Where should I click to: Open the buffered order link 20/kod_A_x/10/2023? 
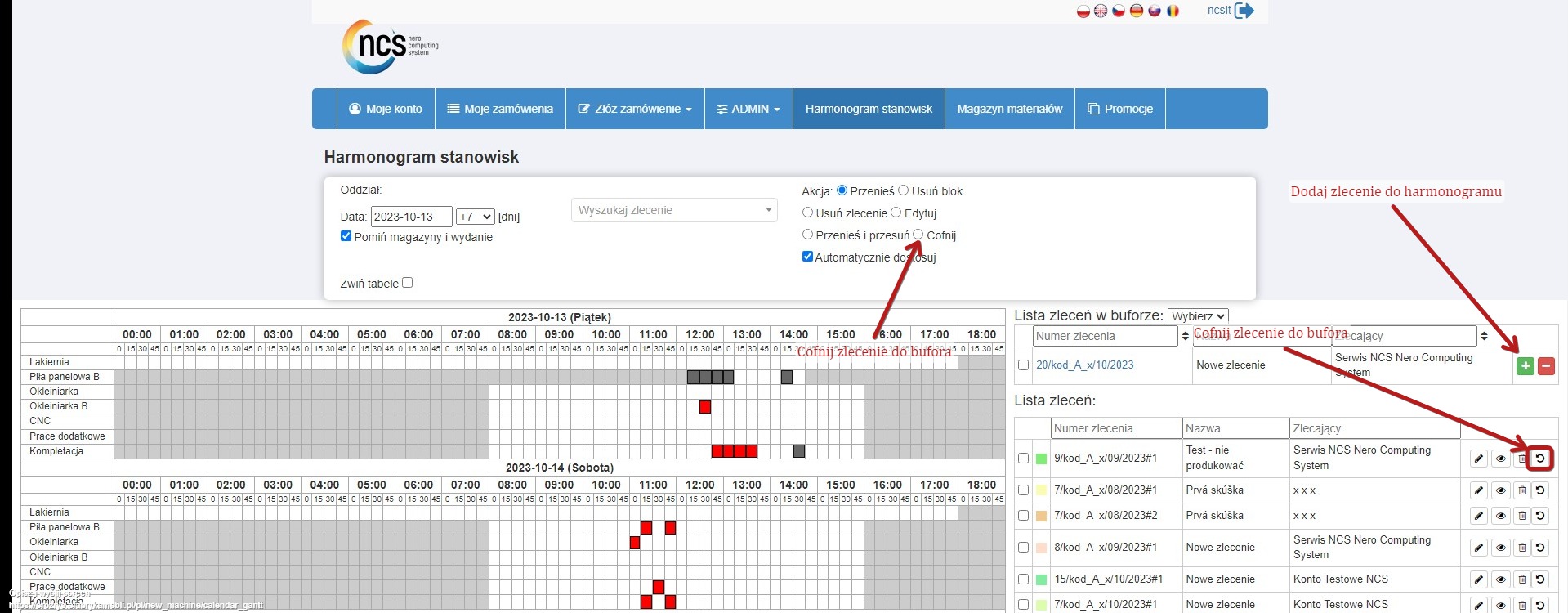1084,365
